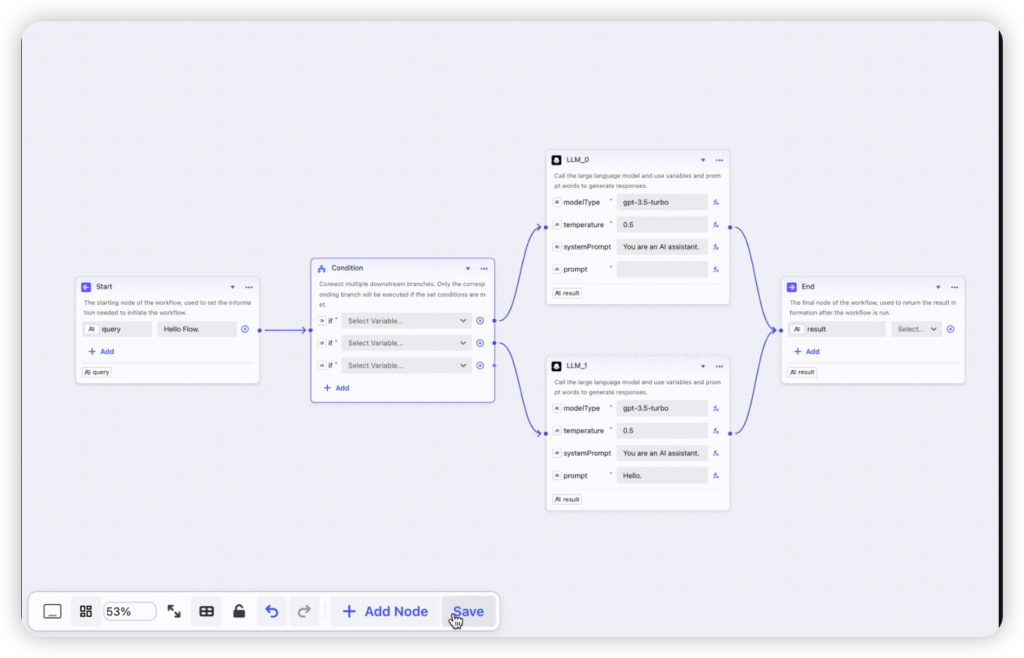Viewport: 1024px width, 658px height.
Task: Click the Add Node button
Action: click(x=385, y=611)
